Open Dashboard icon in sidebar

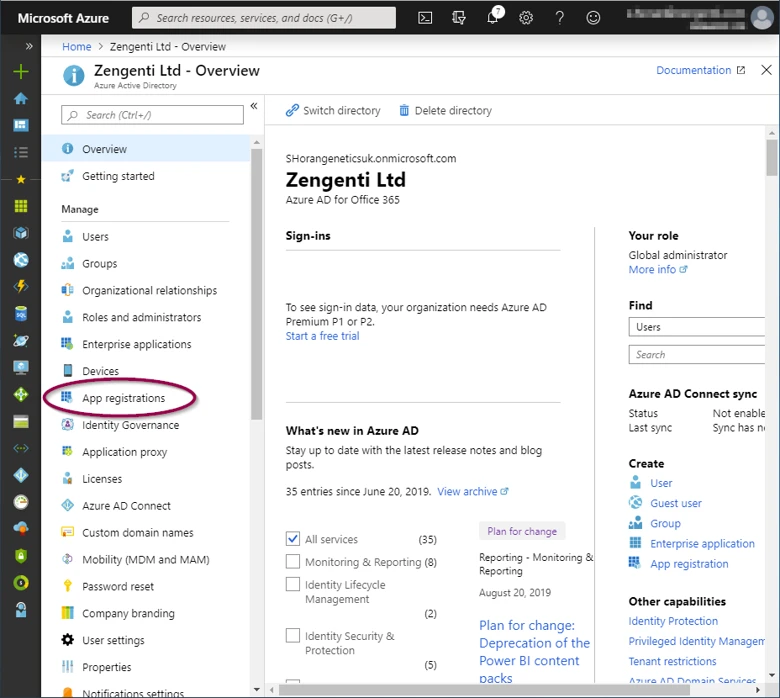tap(21, 125)
